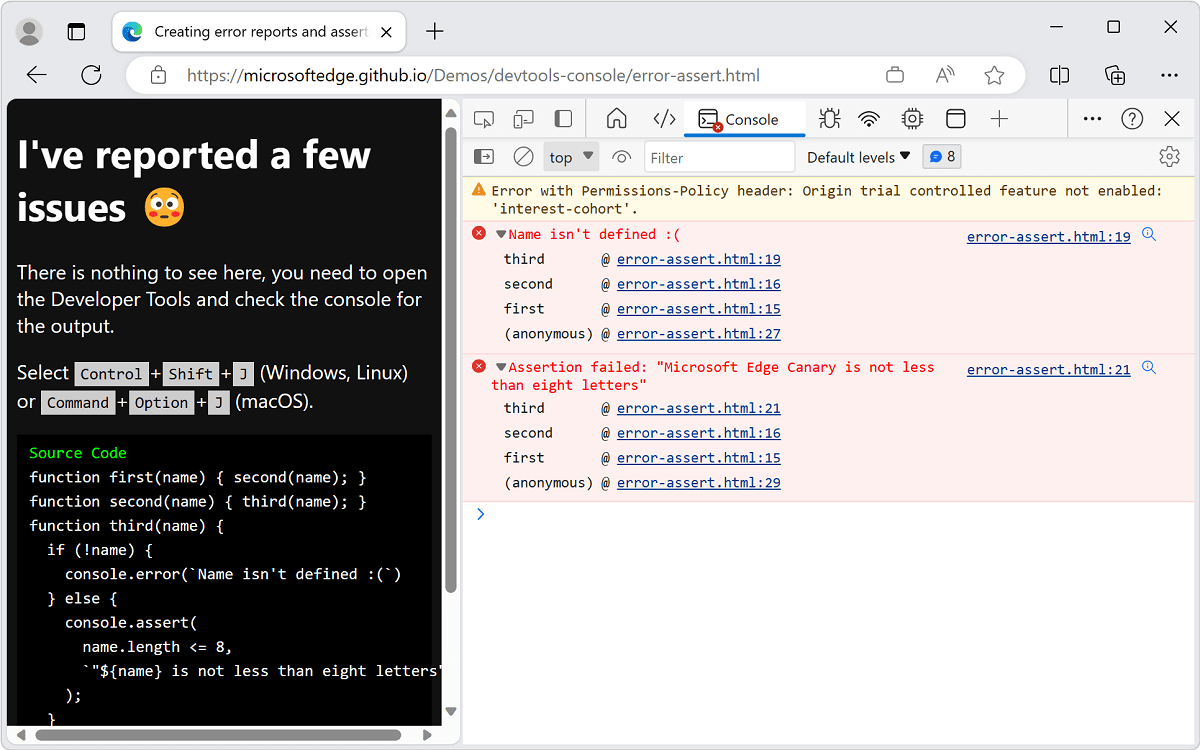The height and width of the screenshot is (750, 1200).
Task: Open the Network conditions tool with the wifi icon
Action: pyautogui.click(x=869, y=118)
